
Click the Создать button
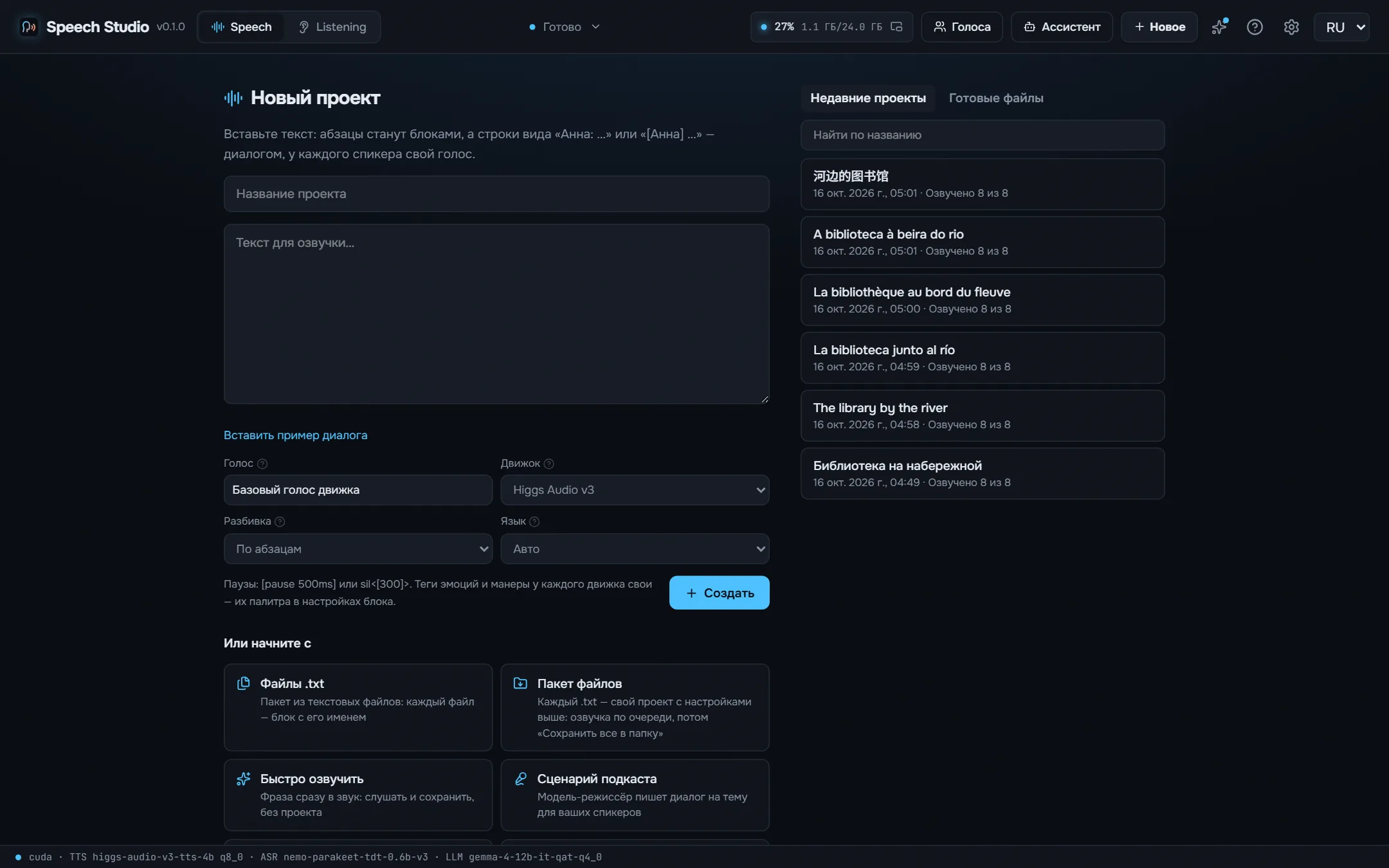coord(719,593)
